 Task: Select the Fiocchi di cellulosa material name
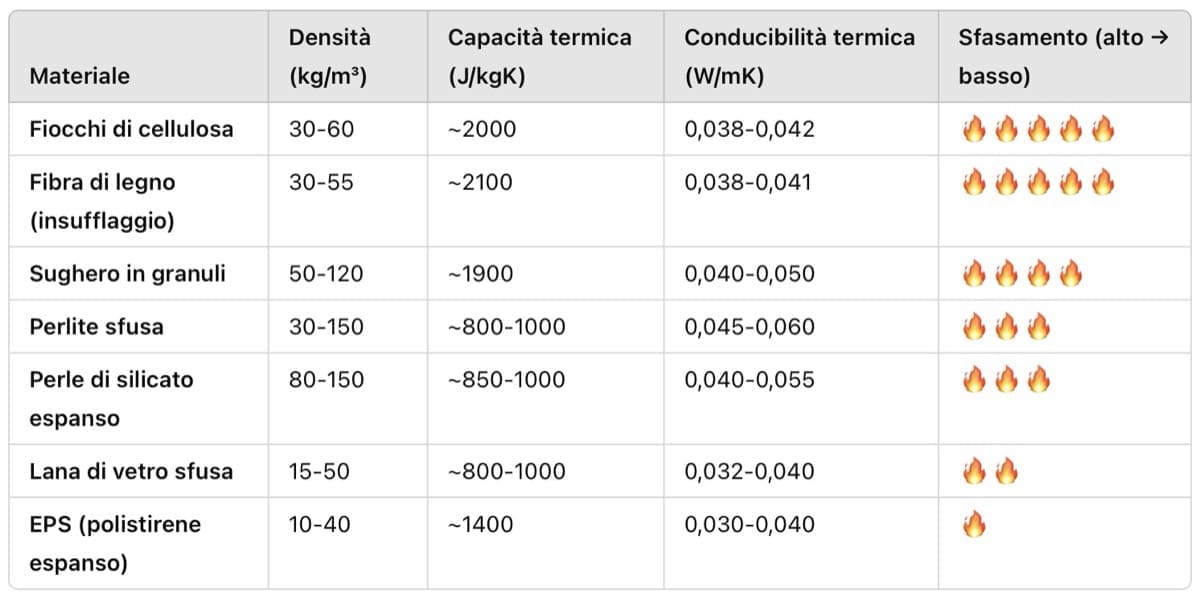[x=131, y=129]
